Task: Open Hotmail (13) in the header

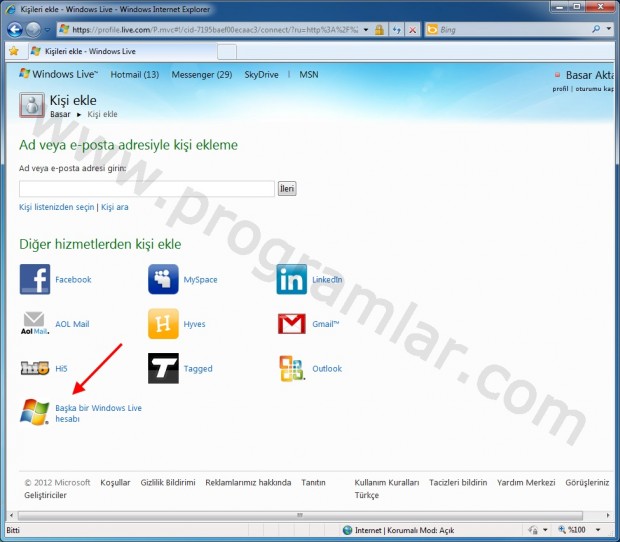Action: 135,75
